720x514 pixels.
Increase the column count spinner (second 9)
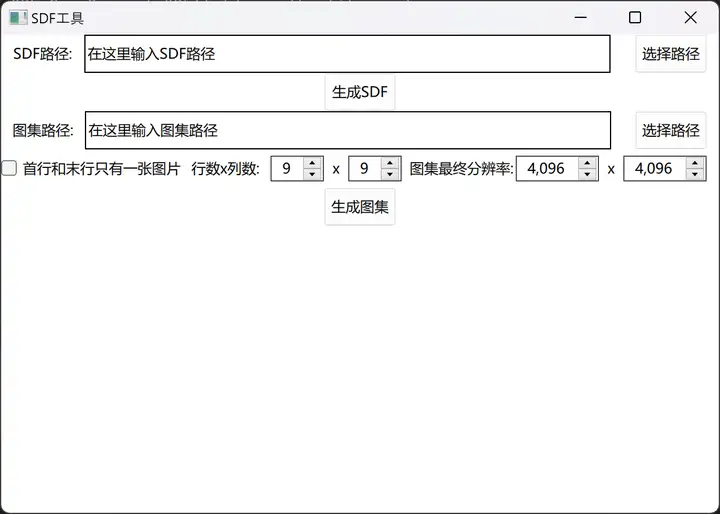click(390, 163)
